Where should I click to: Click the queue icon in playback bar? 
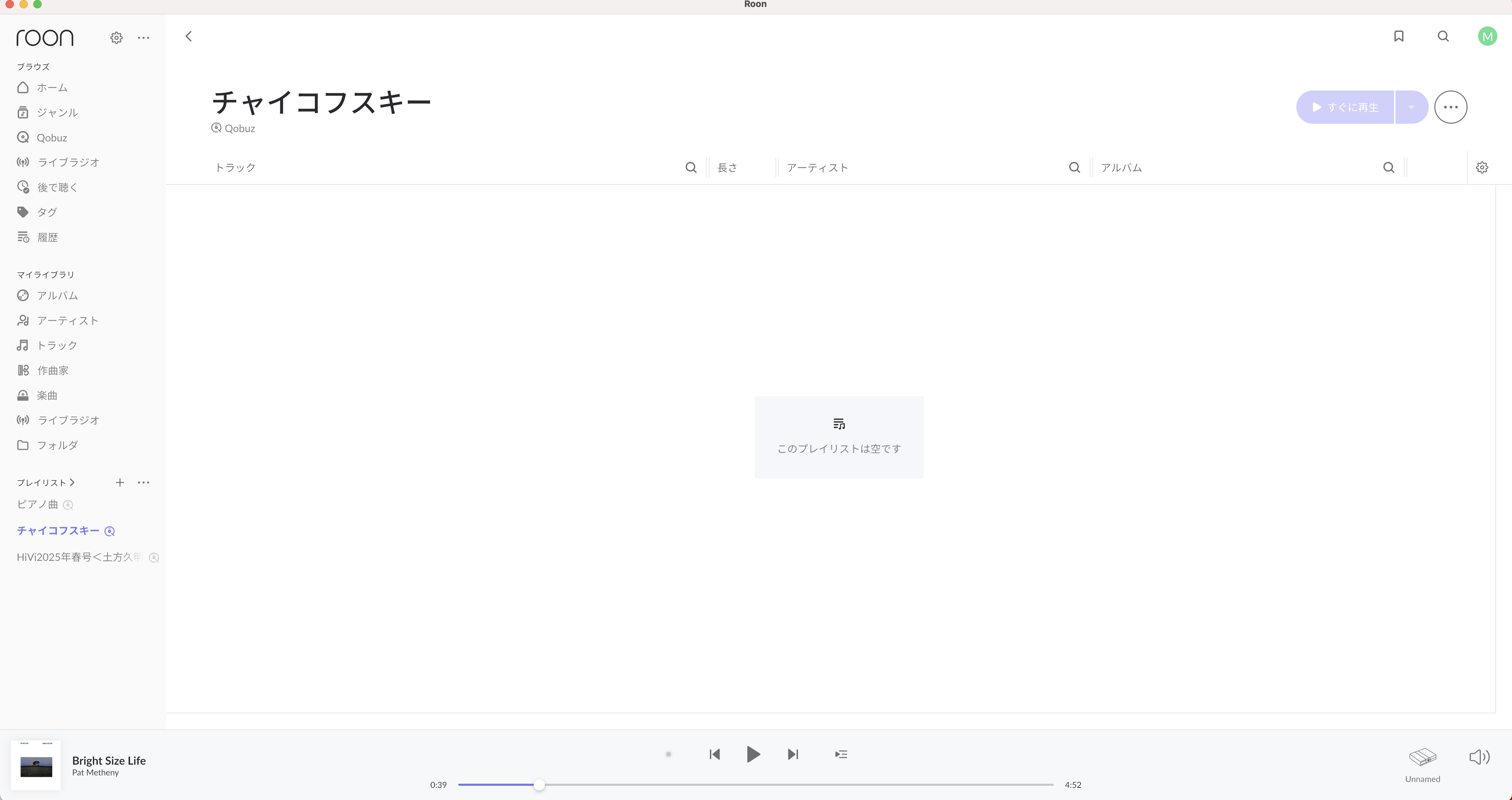tap(841, 754)
